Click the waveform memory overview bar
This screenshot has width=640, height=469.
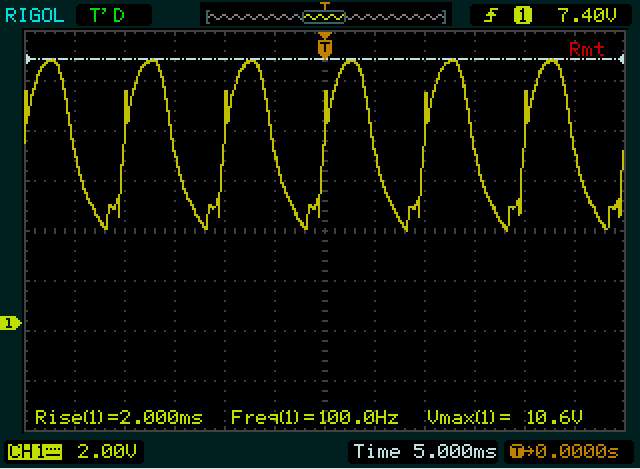pos(326,17)
